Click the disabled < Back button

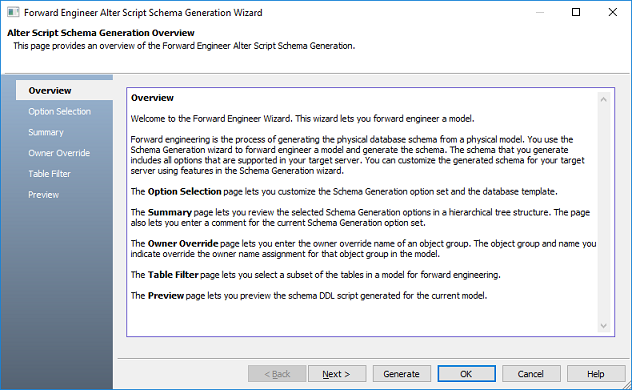pos(277,374)
